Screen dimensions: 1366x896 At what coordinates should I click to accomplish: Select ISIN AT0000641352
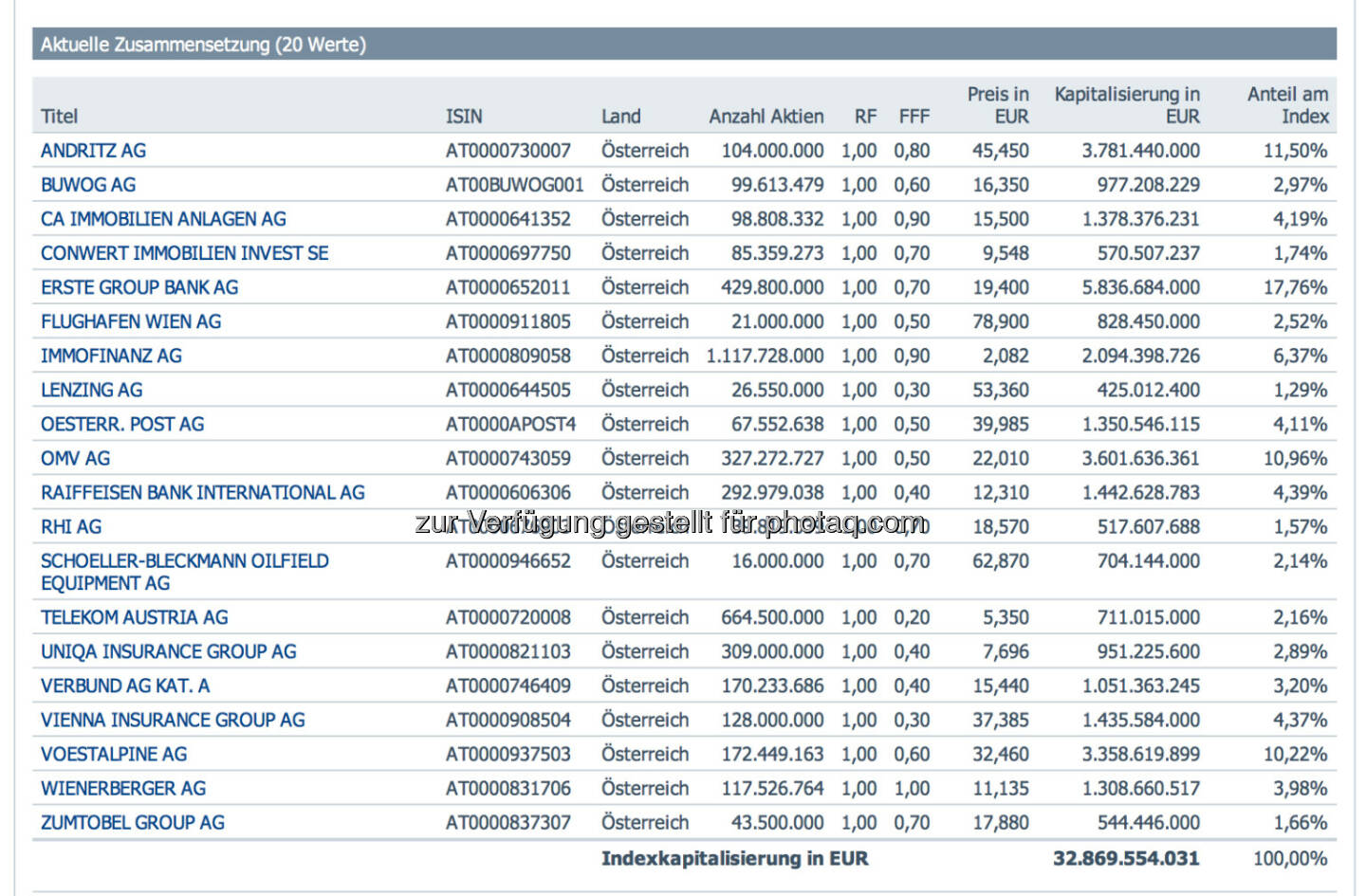tap(508, 219)
